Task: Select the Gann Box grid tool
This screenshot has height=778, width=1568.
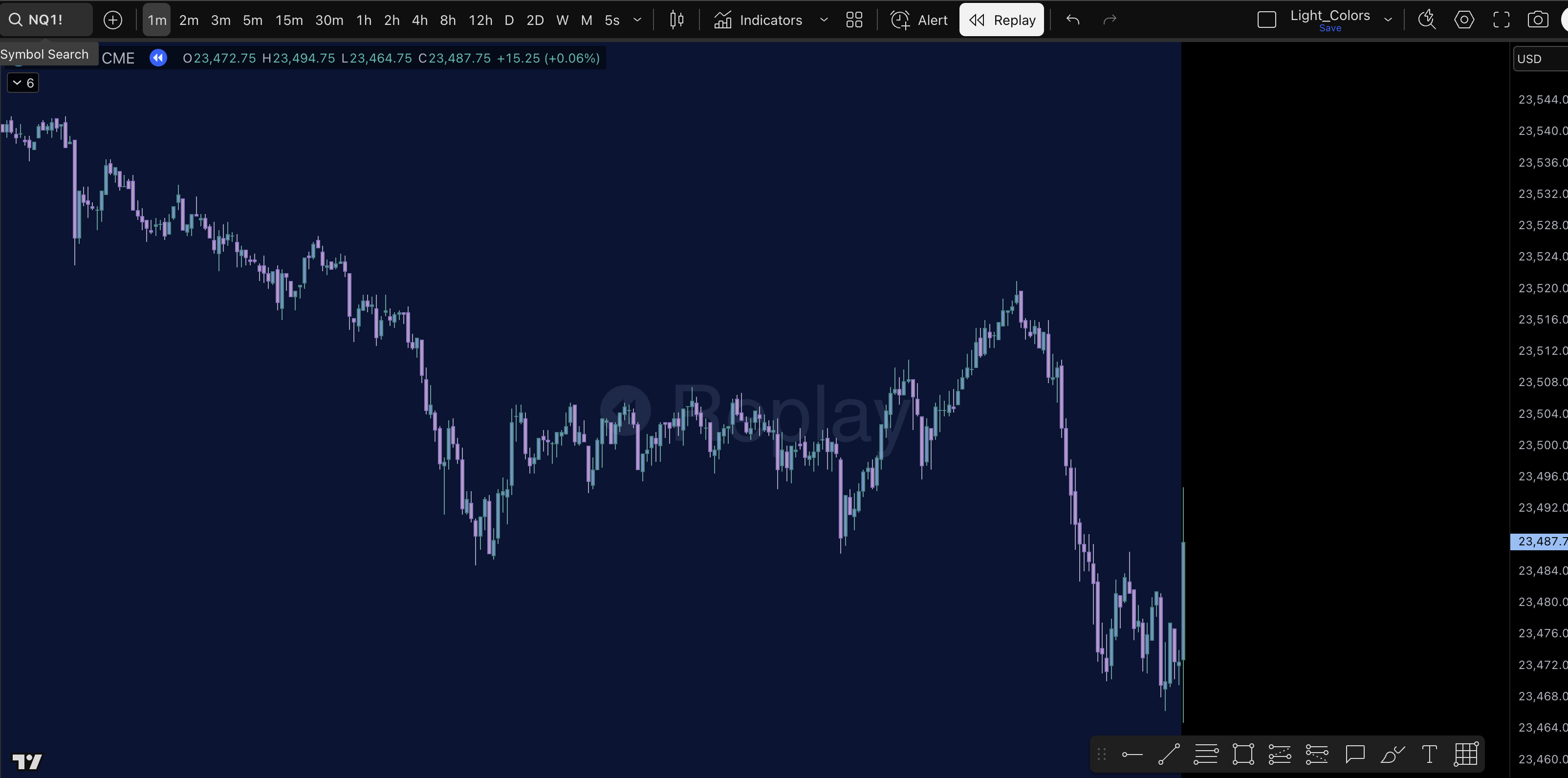Action: pyautogui.click(x=1466, y=755)
